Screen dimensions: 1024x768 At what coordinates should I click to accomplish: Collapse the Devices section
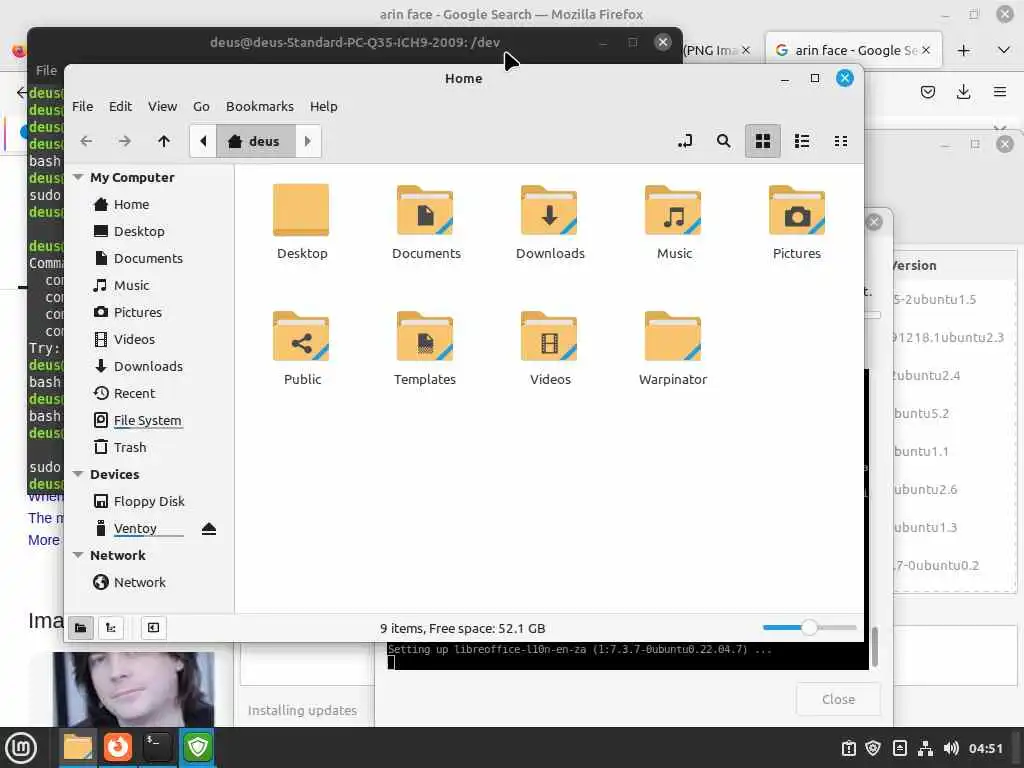78,474
